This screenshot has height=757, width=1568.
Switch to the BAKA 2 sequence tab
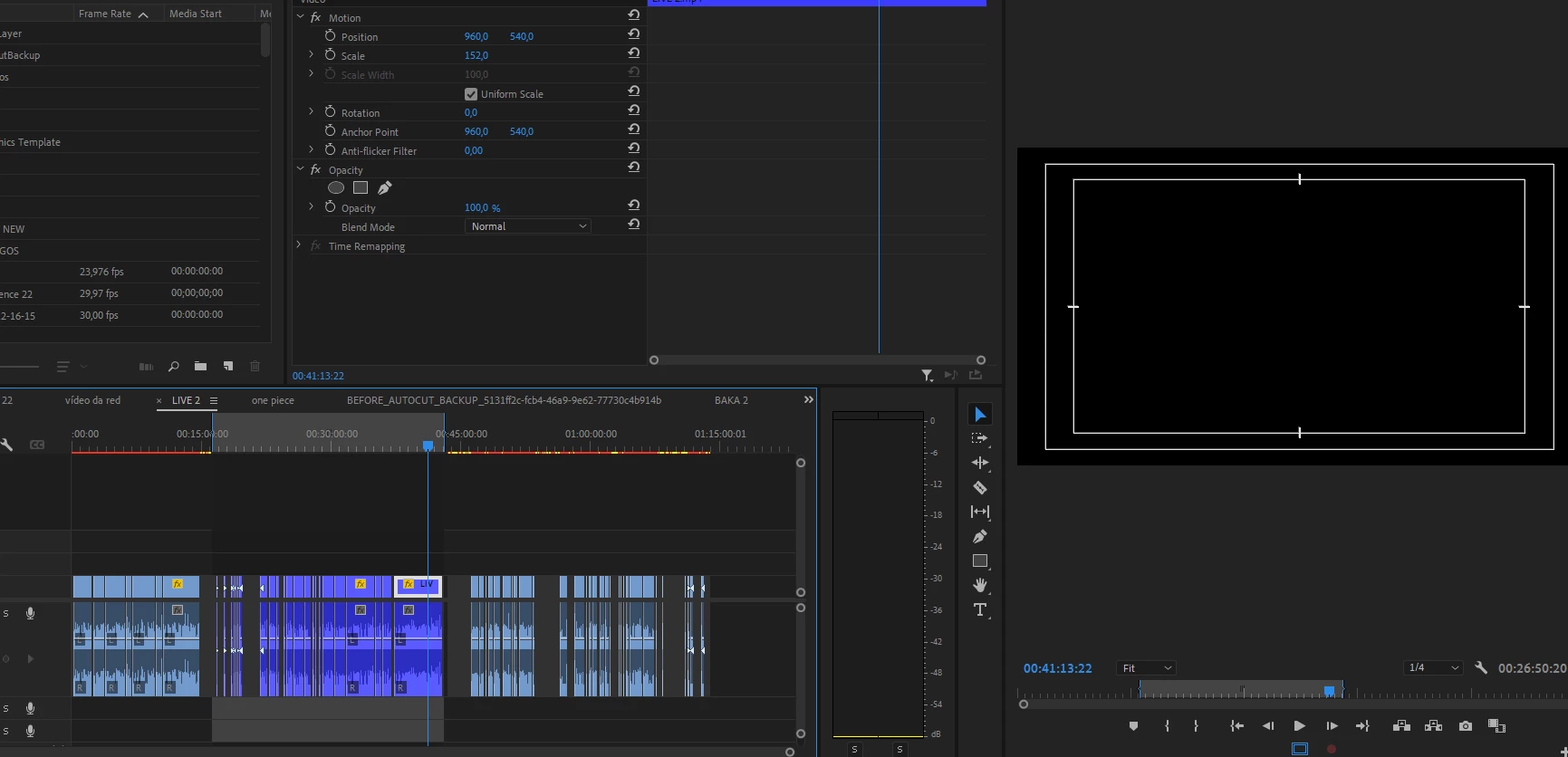[731, 400]
